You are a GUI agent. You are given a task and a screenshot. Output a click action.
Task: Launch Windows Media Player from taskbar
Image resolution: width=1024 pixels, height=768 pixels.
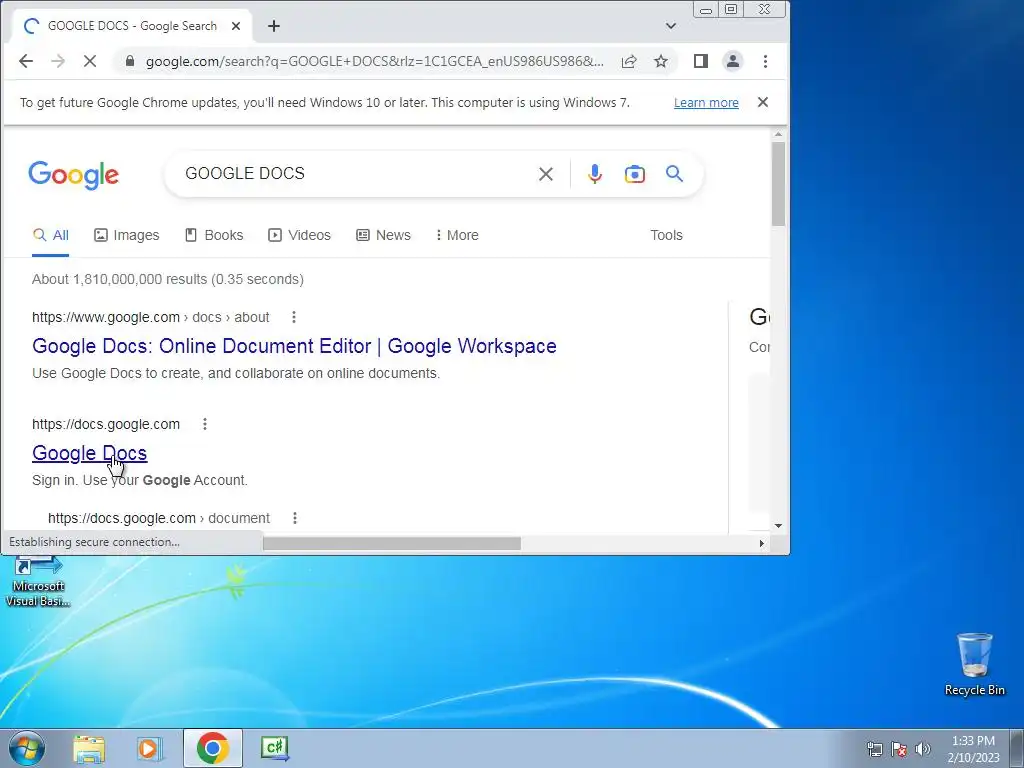click(x=150, y=748)
